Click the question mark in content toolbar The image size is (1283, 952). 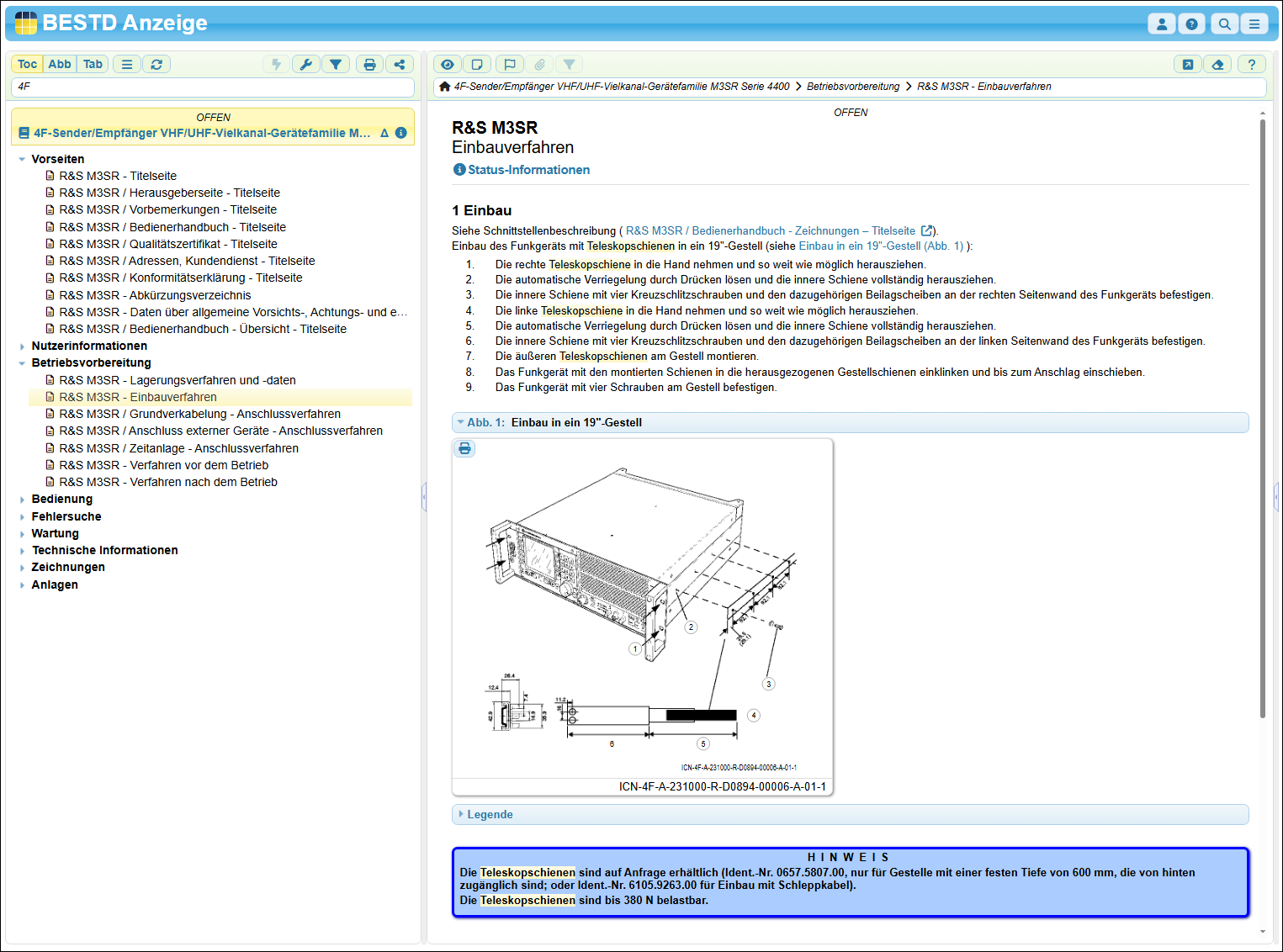(x=1252, y=64)
